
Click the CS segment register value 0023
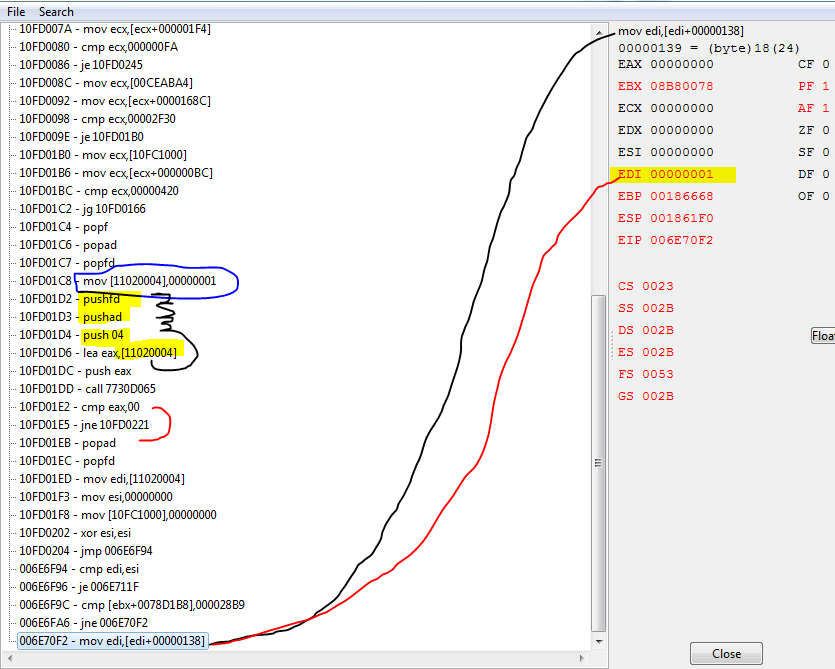[657, 285]
